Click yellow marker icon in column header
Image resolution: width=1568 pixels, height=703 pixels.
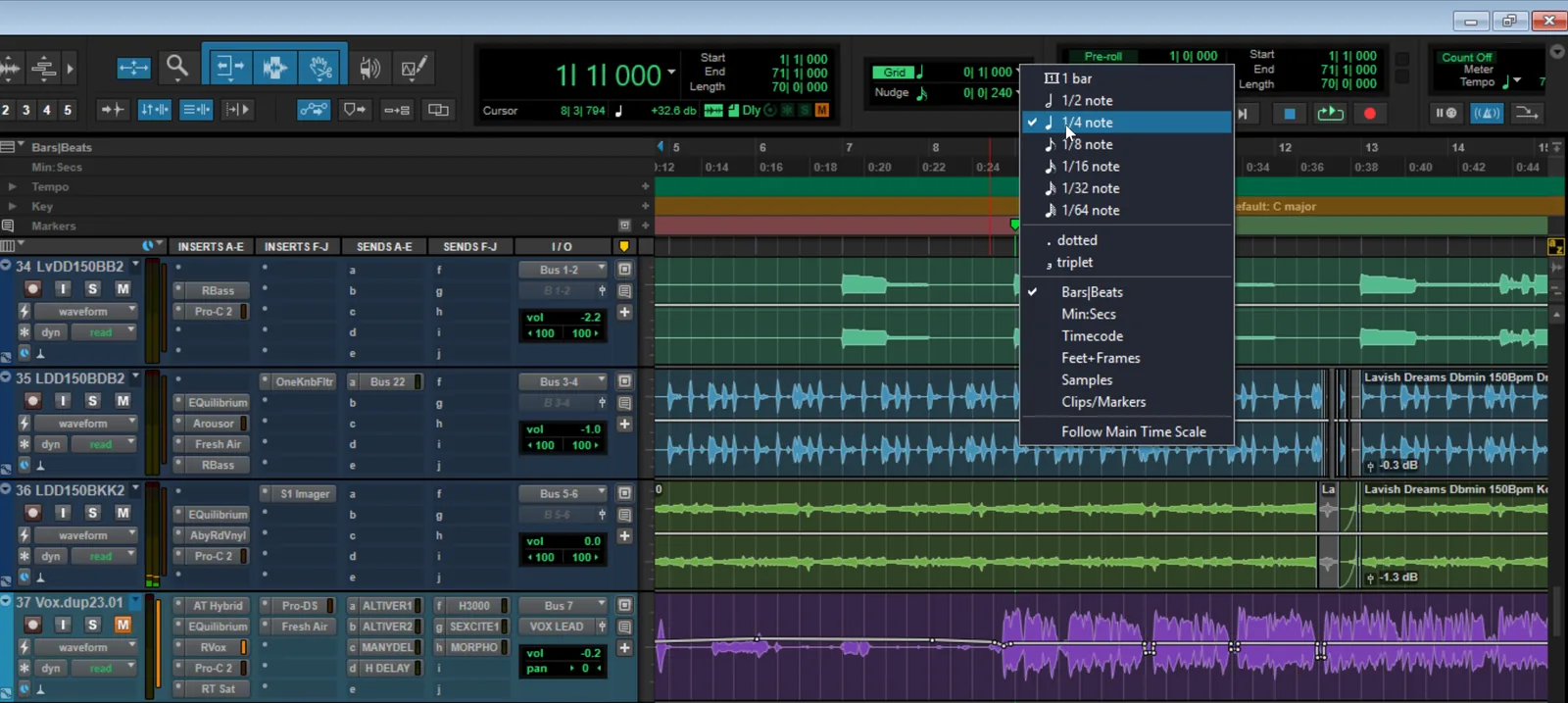[624, 247]
